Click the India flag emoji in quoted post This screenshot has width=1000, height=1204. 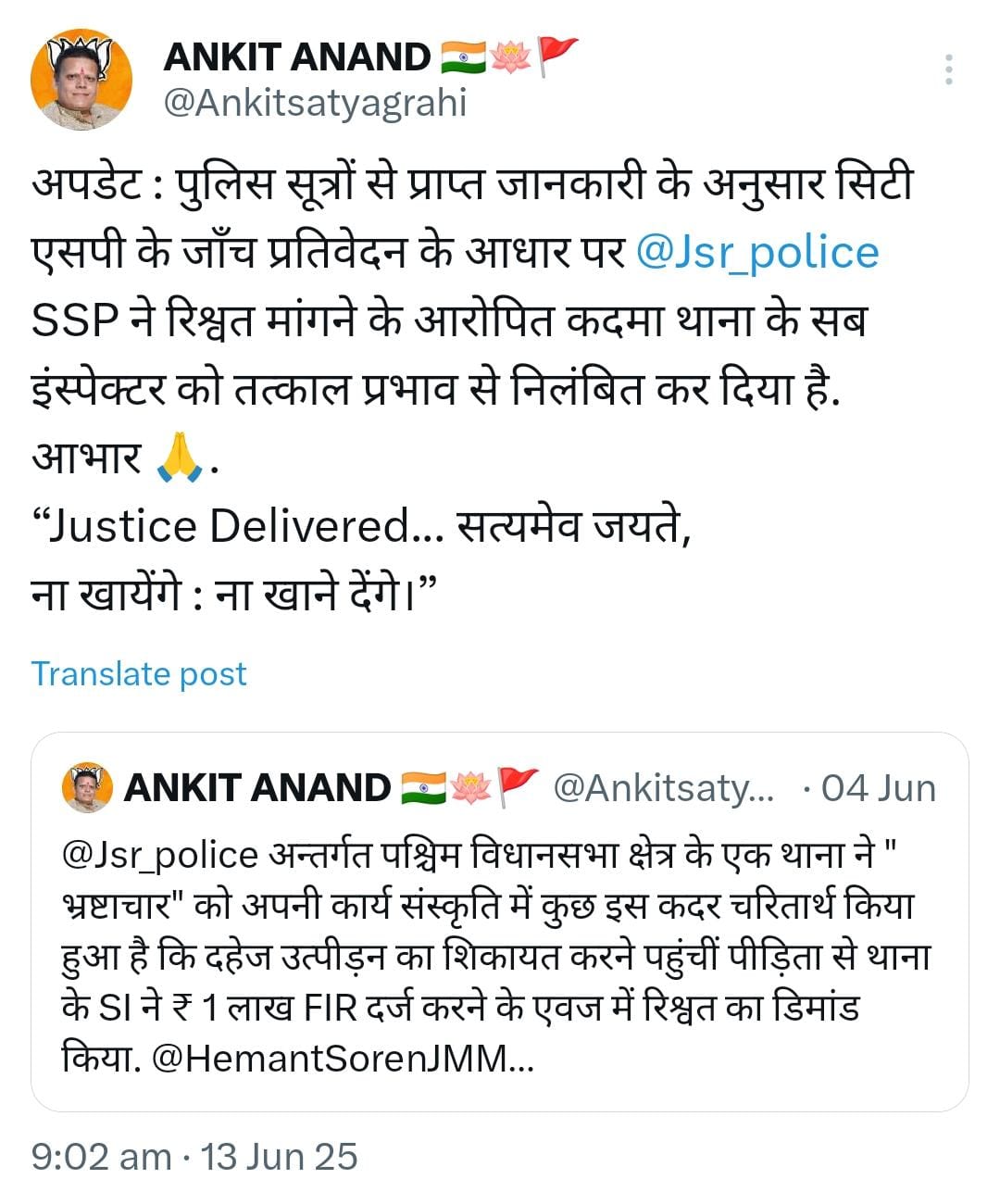424,788
